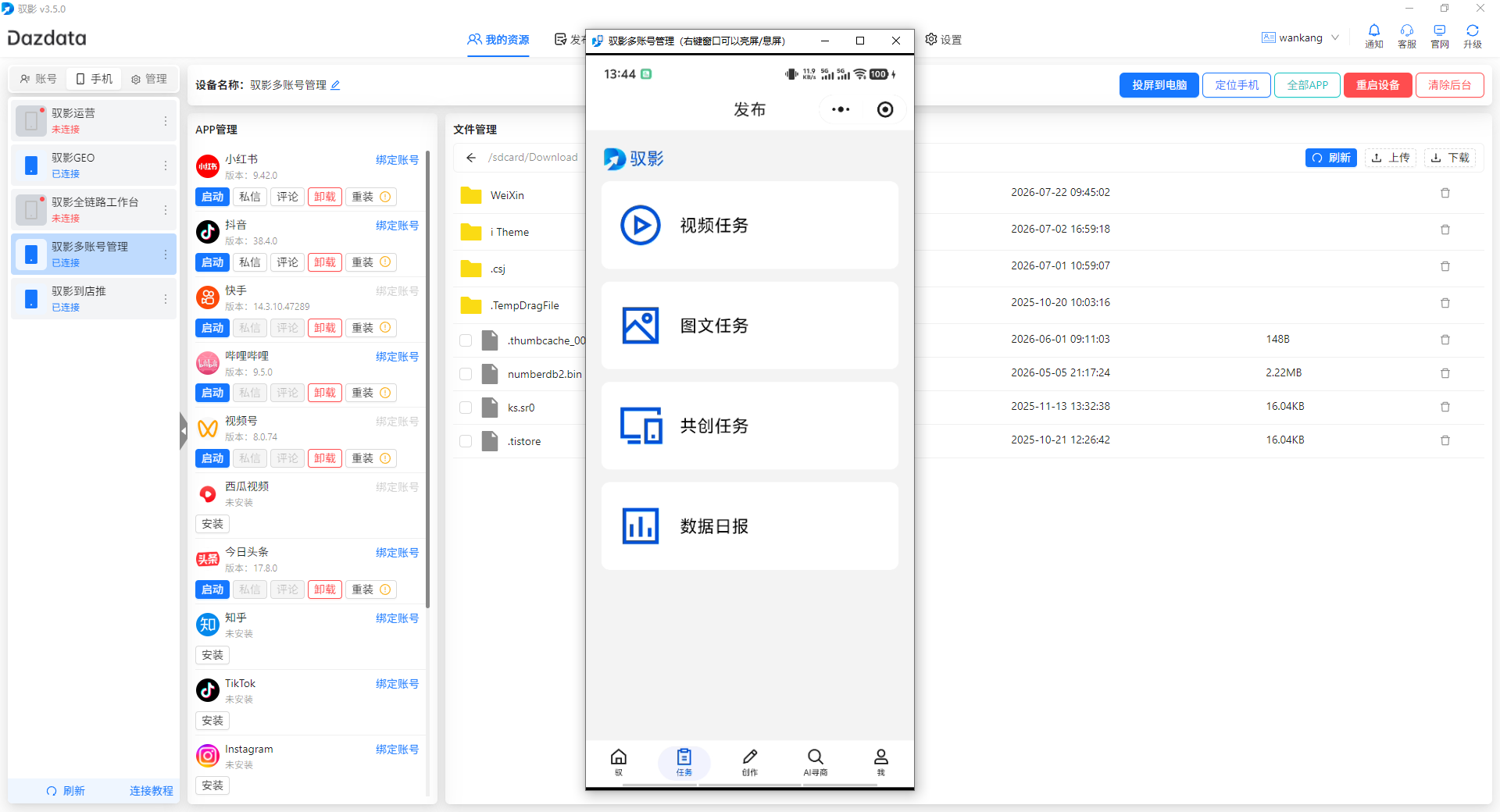The height and width of the screenshot is (812, 1500).
Task: Check the ks.sr0 file checkbox
Action: click(466, 408)
